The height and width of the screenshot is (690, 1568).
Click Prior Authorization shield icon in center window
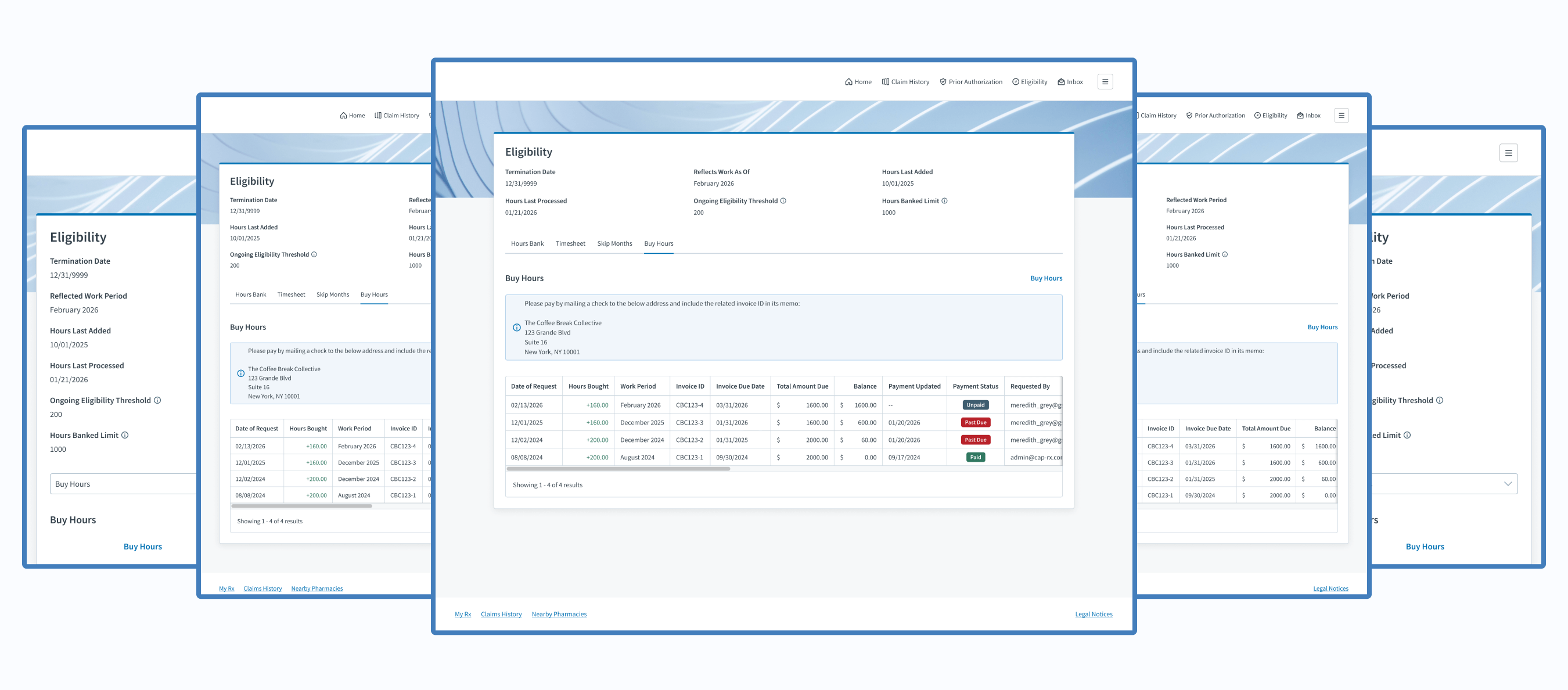coord(943,82)
